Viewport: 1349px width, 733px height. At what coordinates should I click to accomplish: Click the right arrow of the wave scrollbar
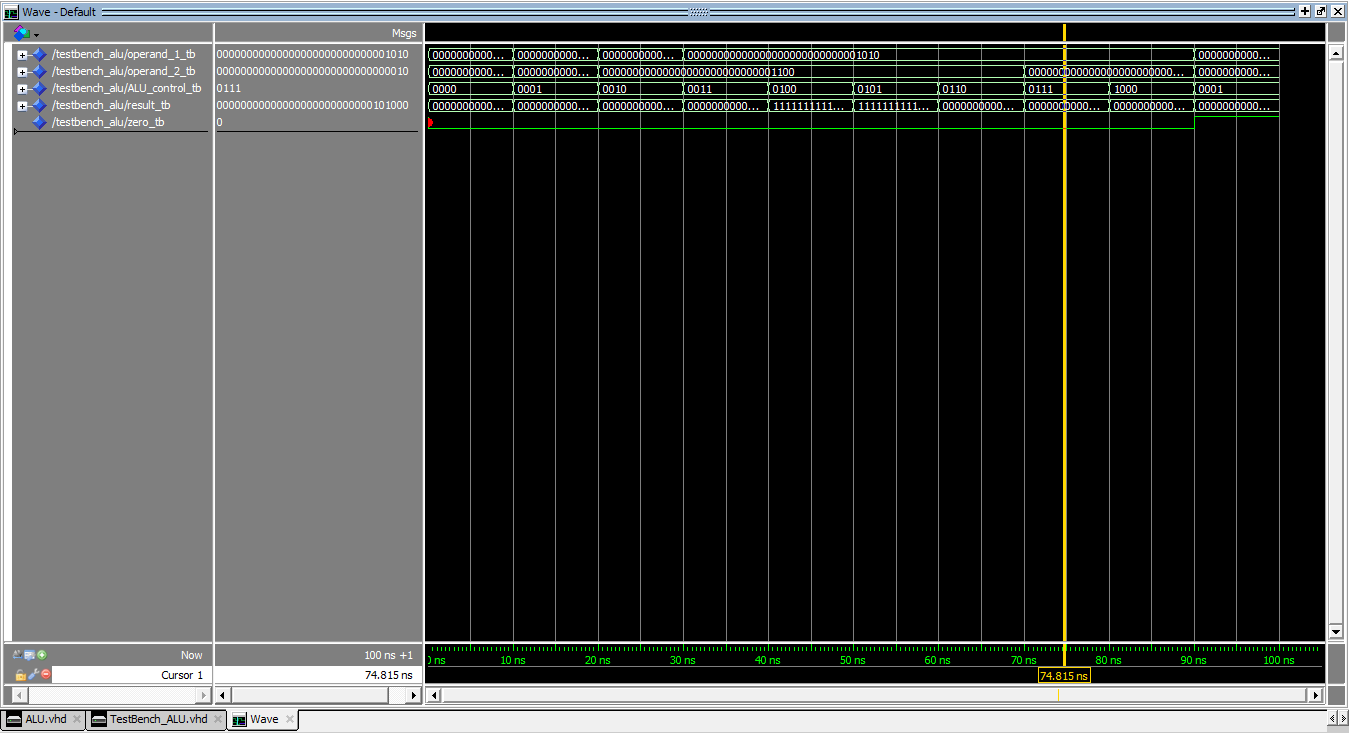click(1313, 694)
